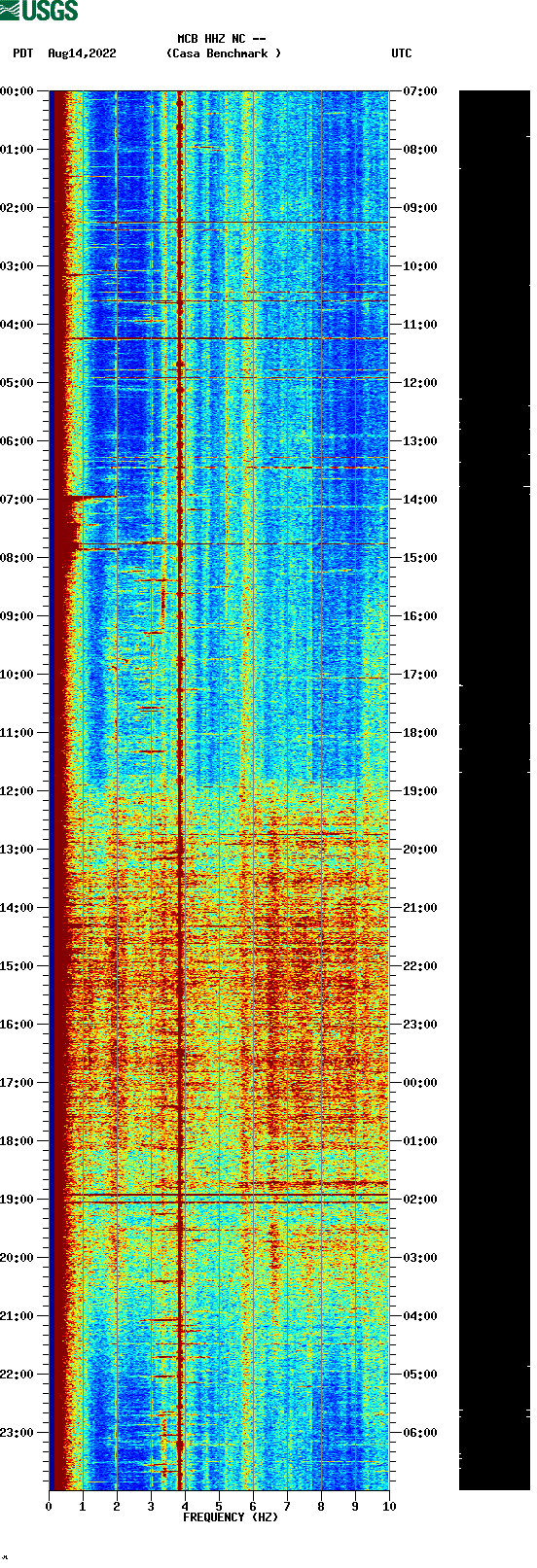Click PDT axis label '20:00'
537x1568 pixels.
tap(17, 1258)
